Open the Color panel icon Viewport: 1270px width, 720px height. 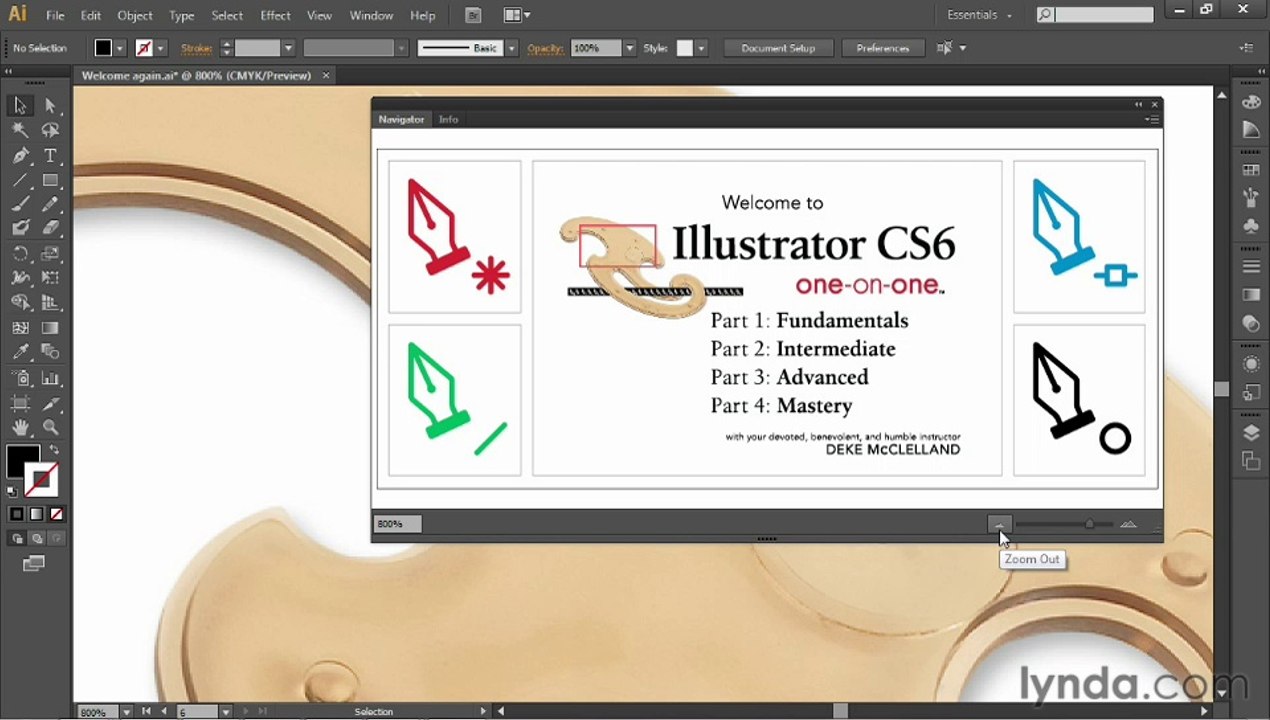pos(1251,102)
